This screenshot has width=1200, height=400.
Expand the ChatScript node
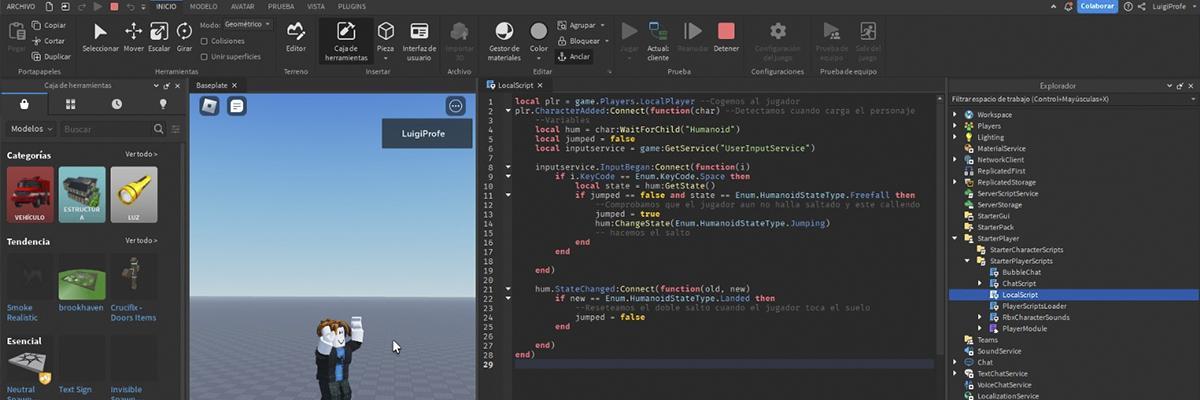pyautogui.click(x=980, y=284)
